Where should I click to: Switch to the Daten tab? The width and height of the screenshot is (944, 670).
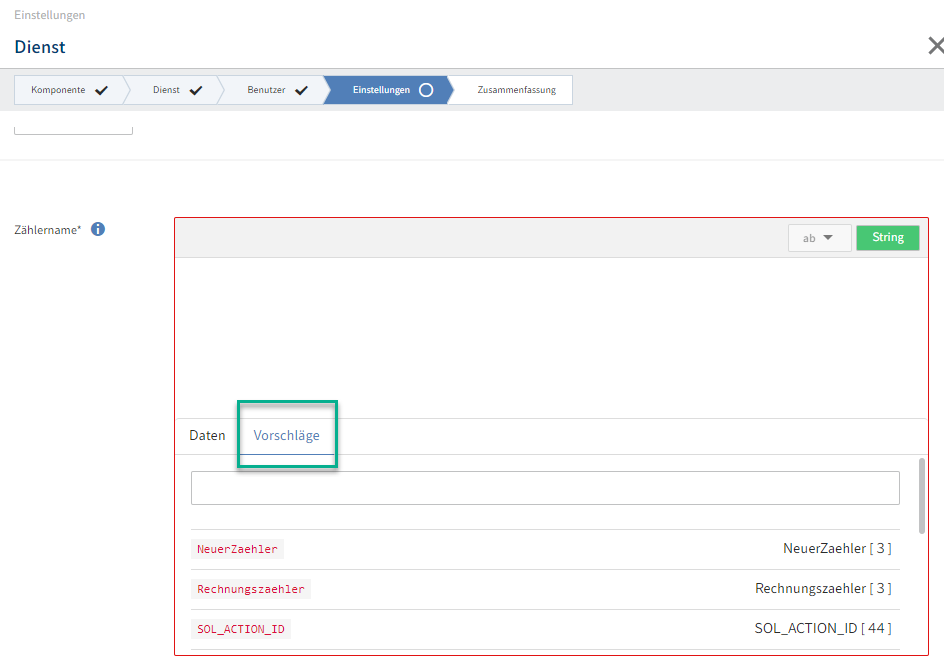(207, 436)
